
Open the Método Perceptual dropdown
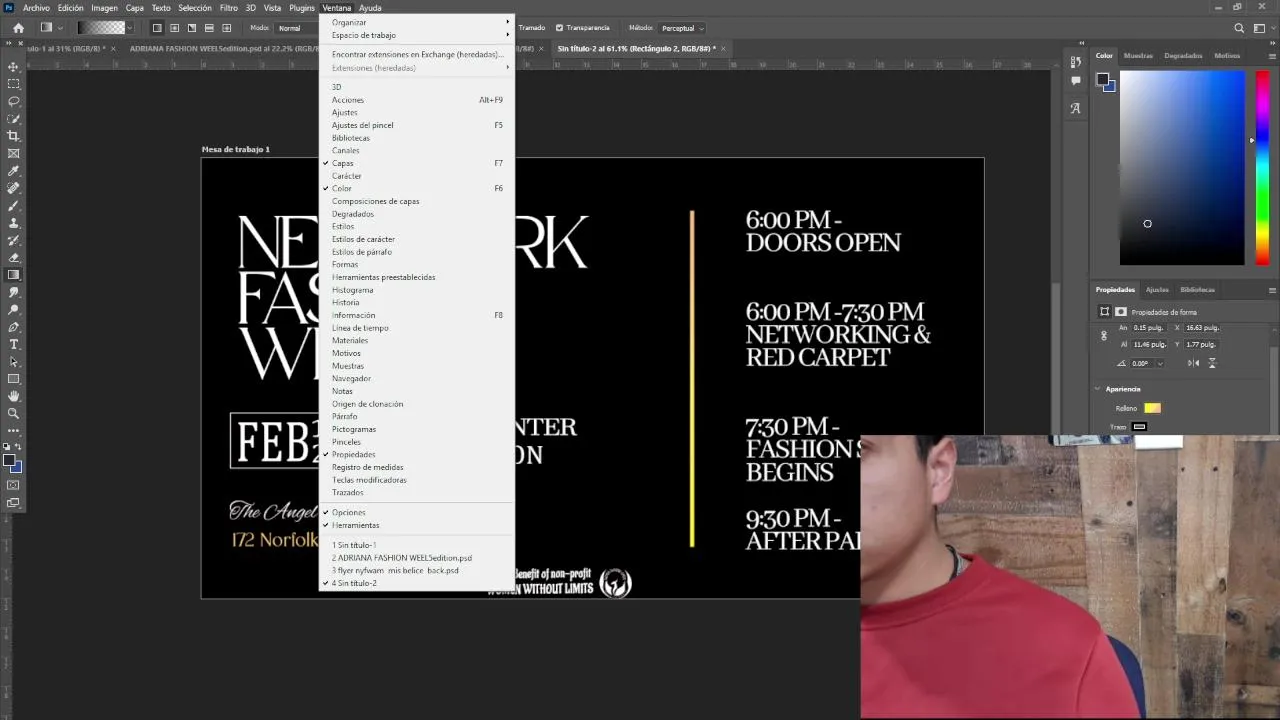[x=682, y=28]
